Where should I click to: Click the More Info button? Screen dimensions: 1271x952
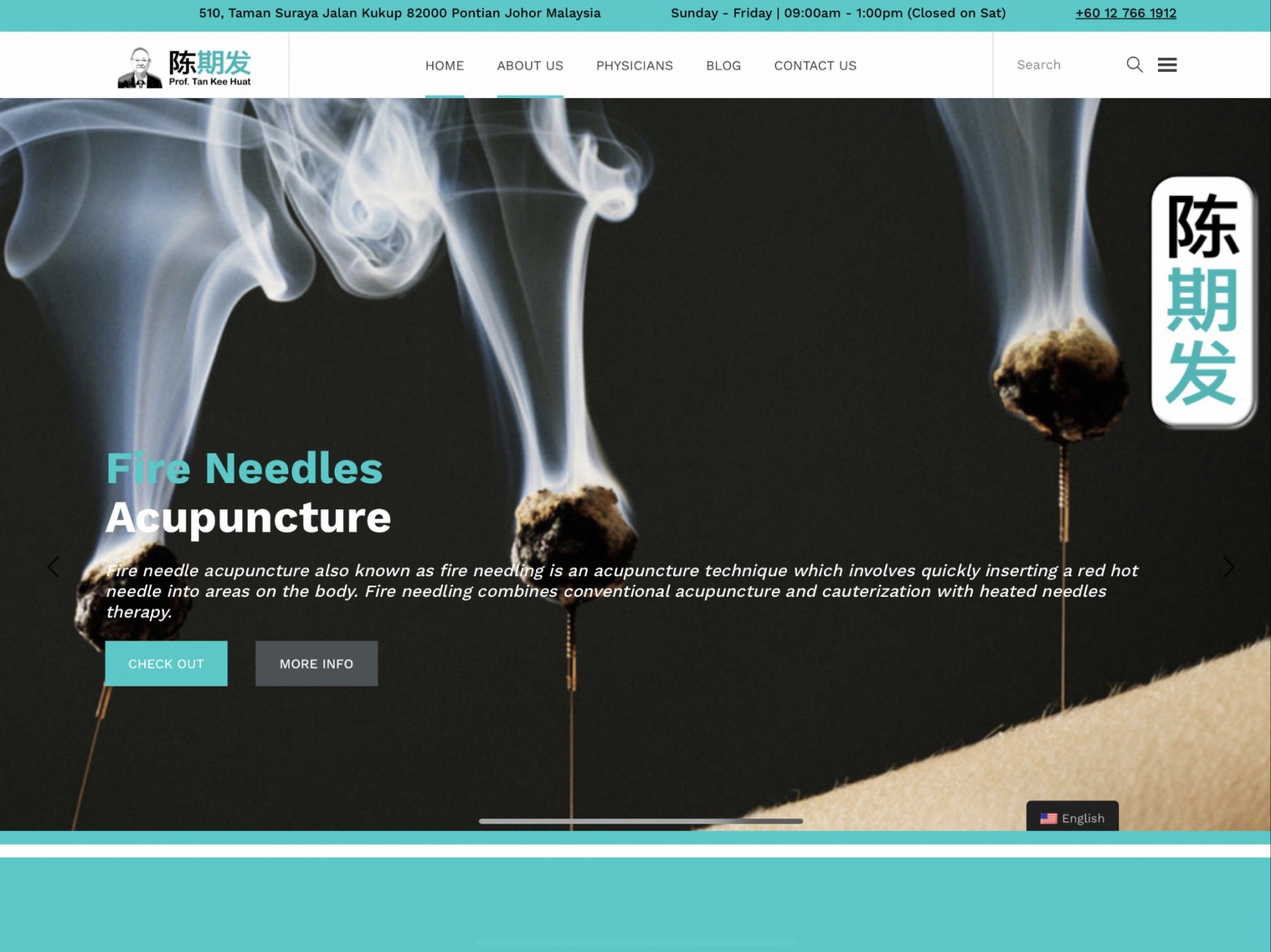[316, 664]
